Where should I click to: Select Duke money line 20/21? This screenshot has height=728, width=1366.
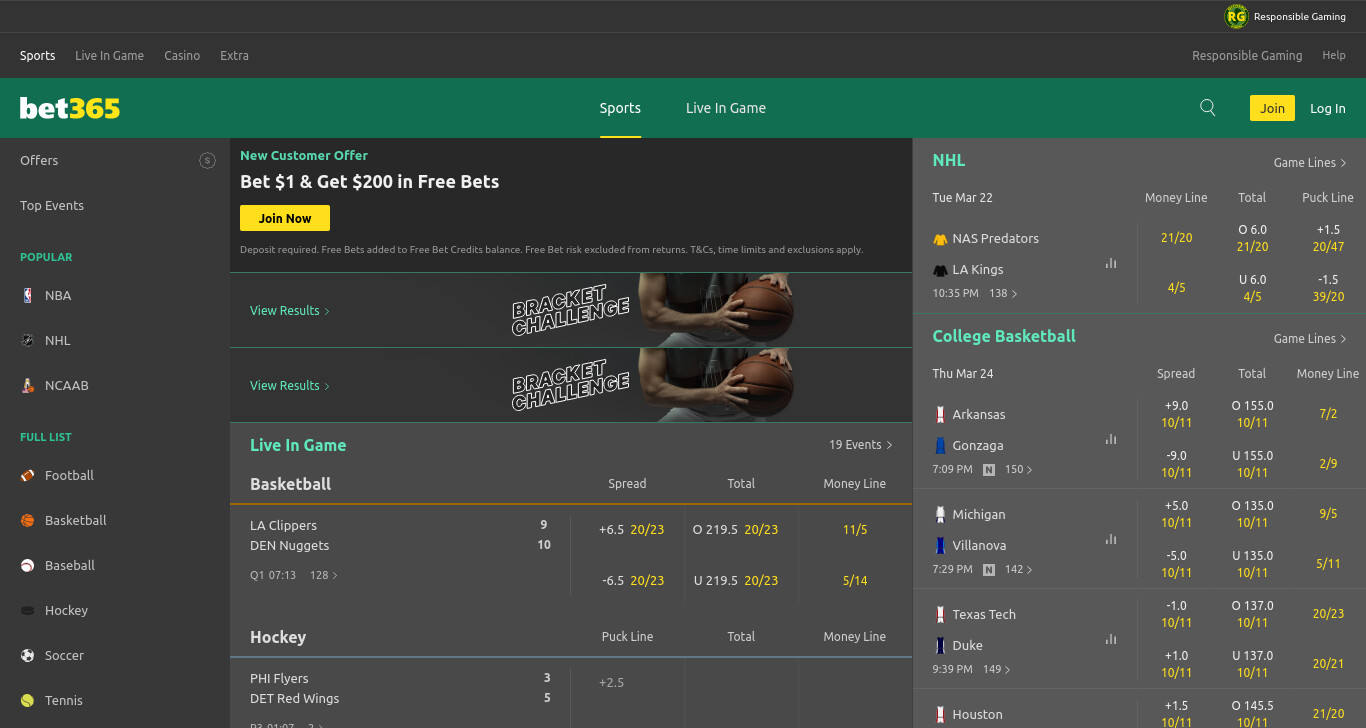[x=1328, y=664]
